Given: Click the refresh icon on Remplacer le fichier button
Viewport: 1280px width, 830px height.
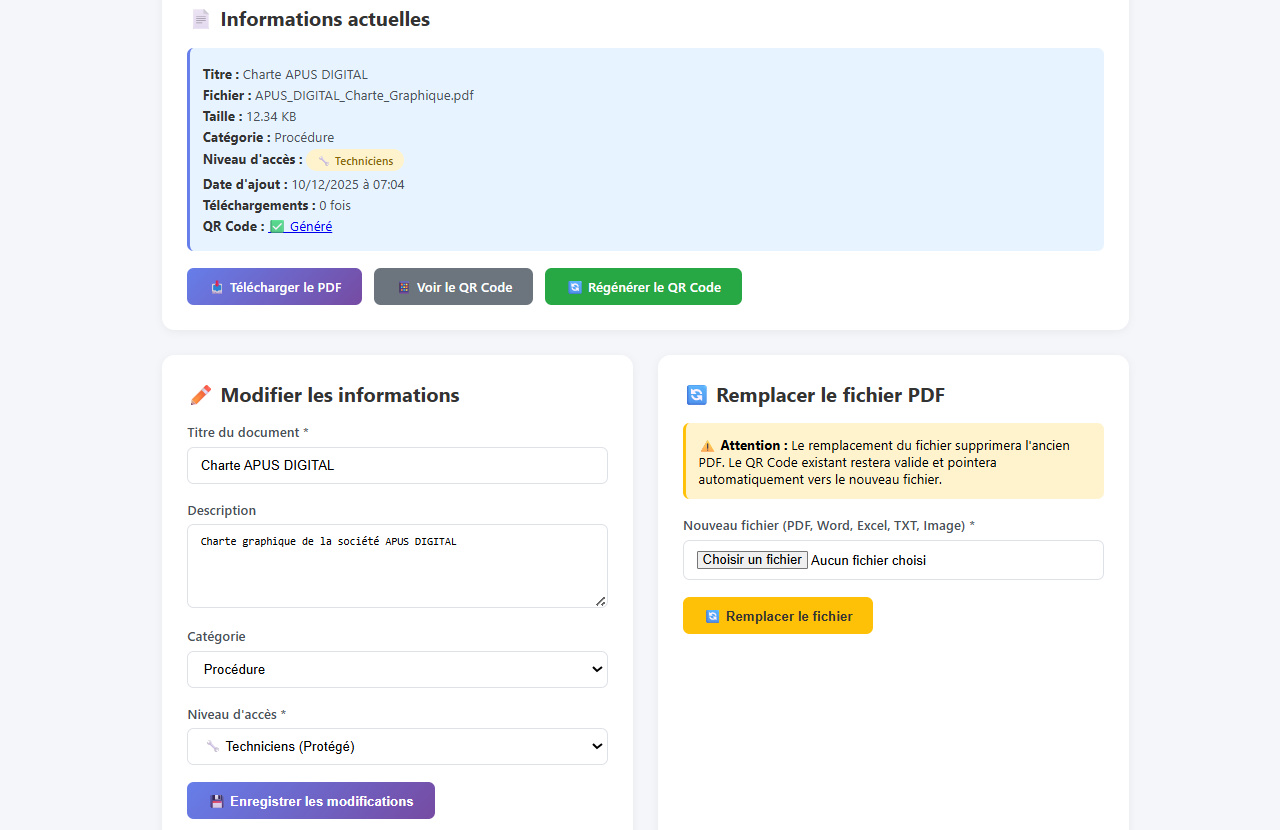Looking at the screenshot, I should 713,617.
